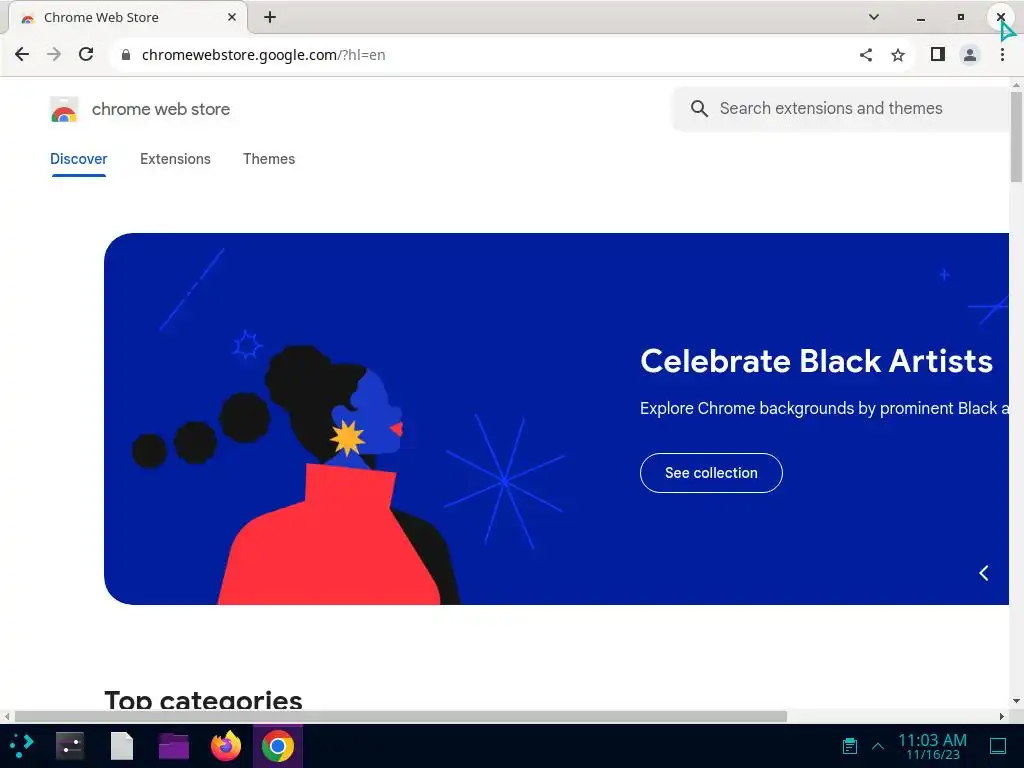The height and width of the screenshot is (768, 1024).
Task: Open the clipboard tray icon
Action: pos(850,746)
